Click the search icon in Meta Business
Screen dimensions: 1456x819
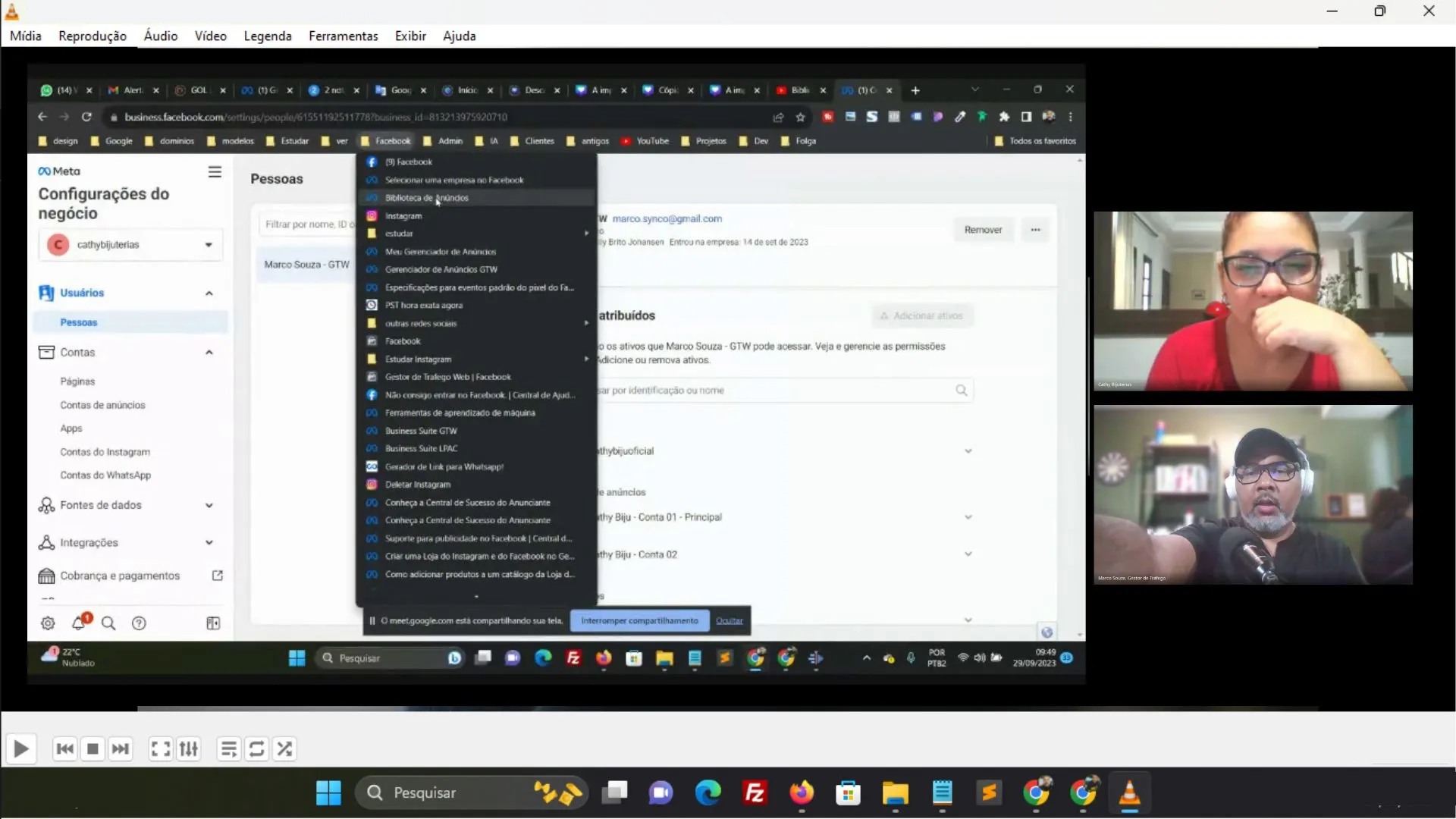108,622
